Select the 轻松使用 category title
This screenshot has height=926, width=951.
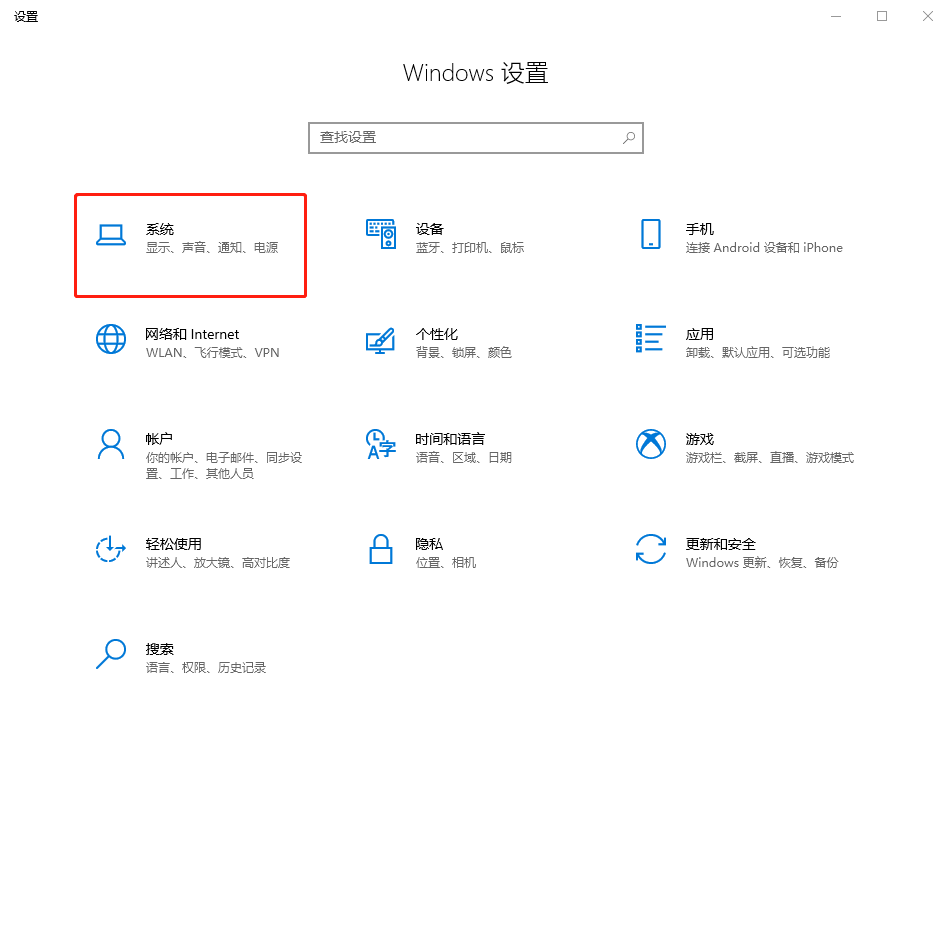(x=173, y=544)
